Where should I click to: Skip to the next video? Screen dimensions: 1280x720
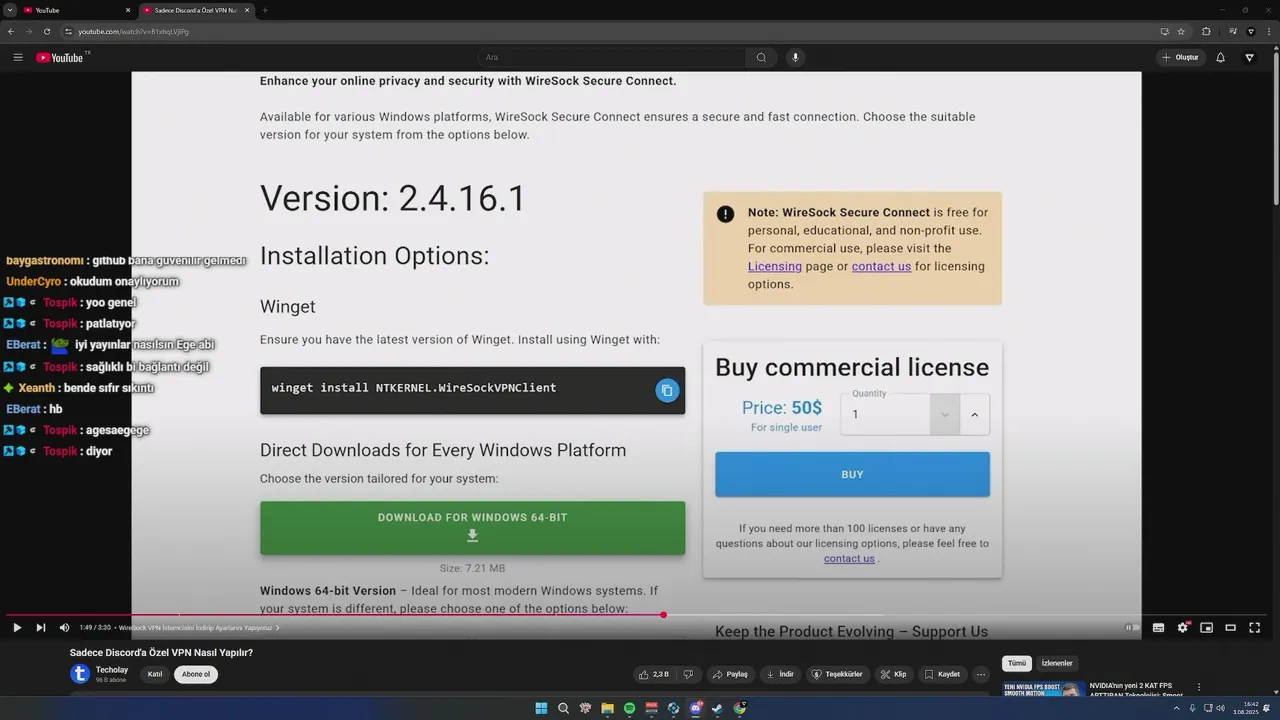41,628
